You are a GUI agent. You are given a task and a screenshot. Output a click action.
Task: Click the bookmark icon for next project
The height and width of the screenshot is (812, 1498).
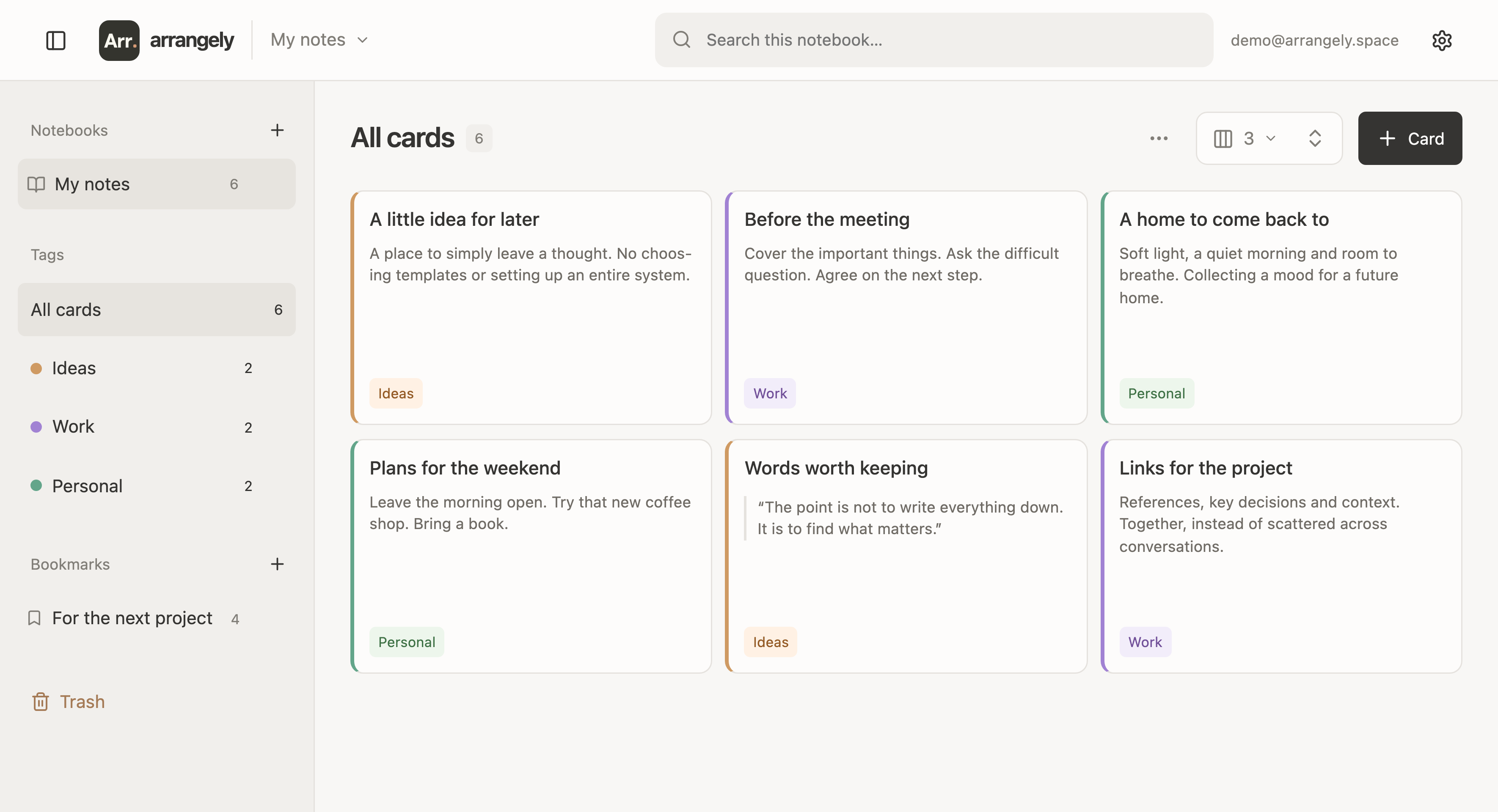click(x=34, y=618)
